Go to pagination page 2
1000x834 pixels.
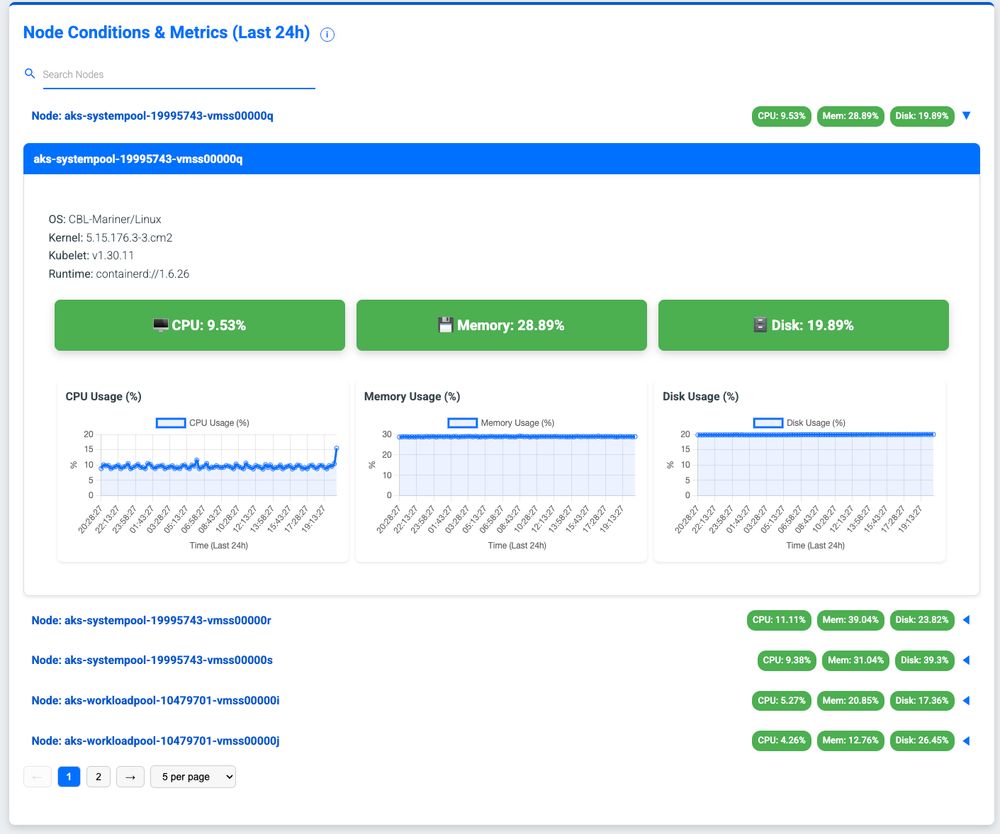tap(98, 777)
